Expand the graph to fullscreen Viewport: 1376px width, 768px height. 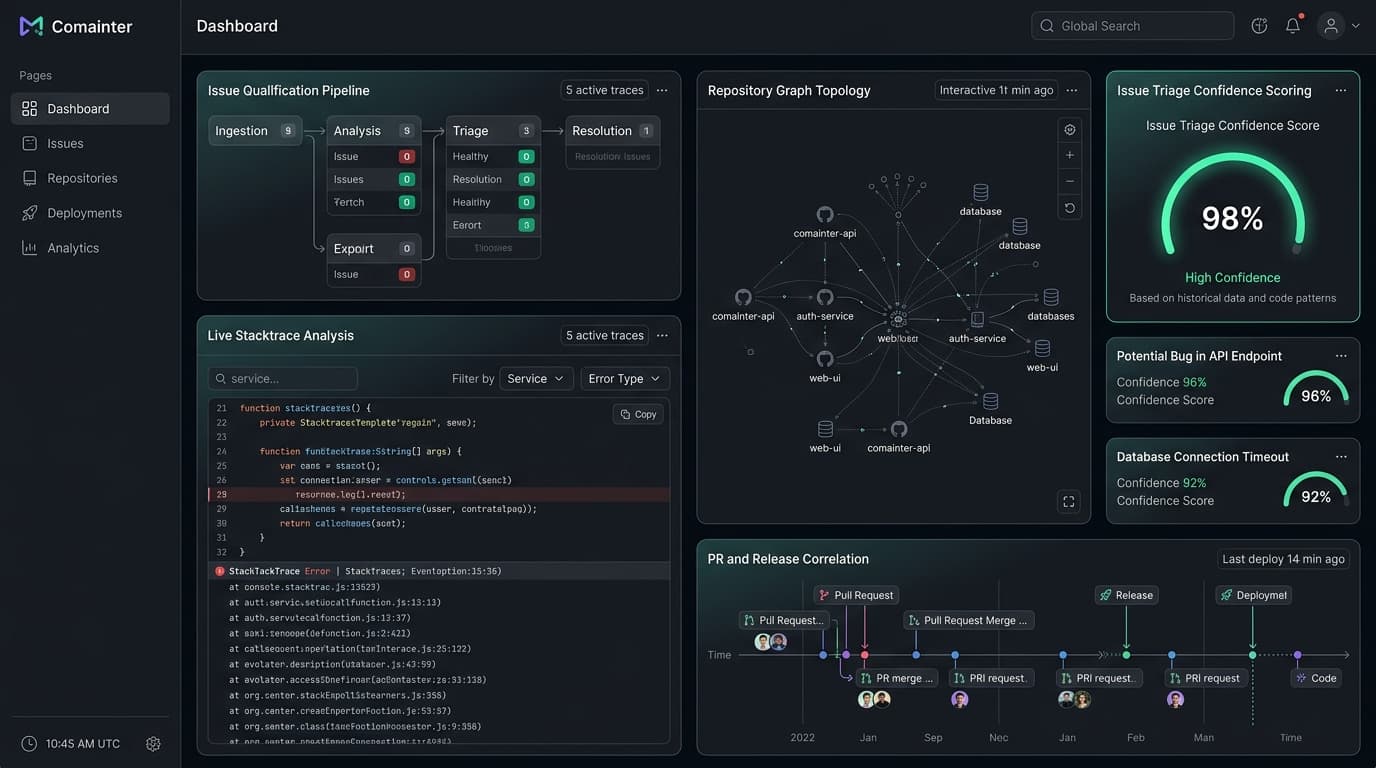[x=1069, y=502]
